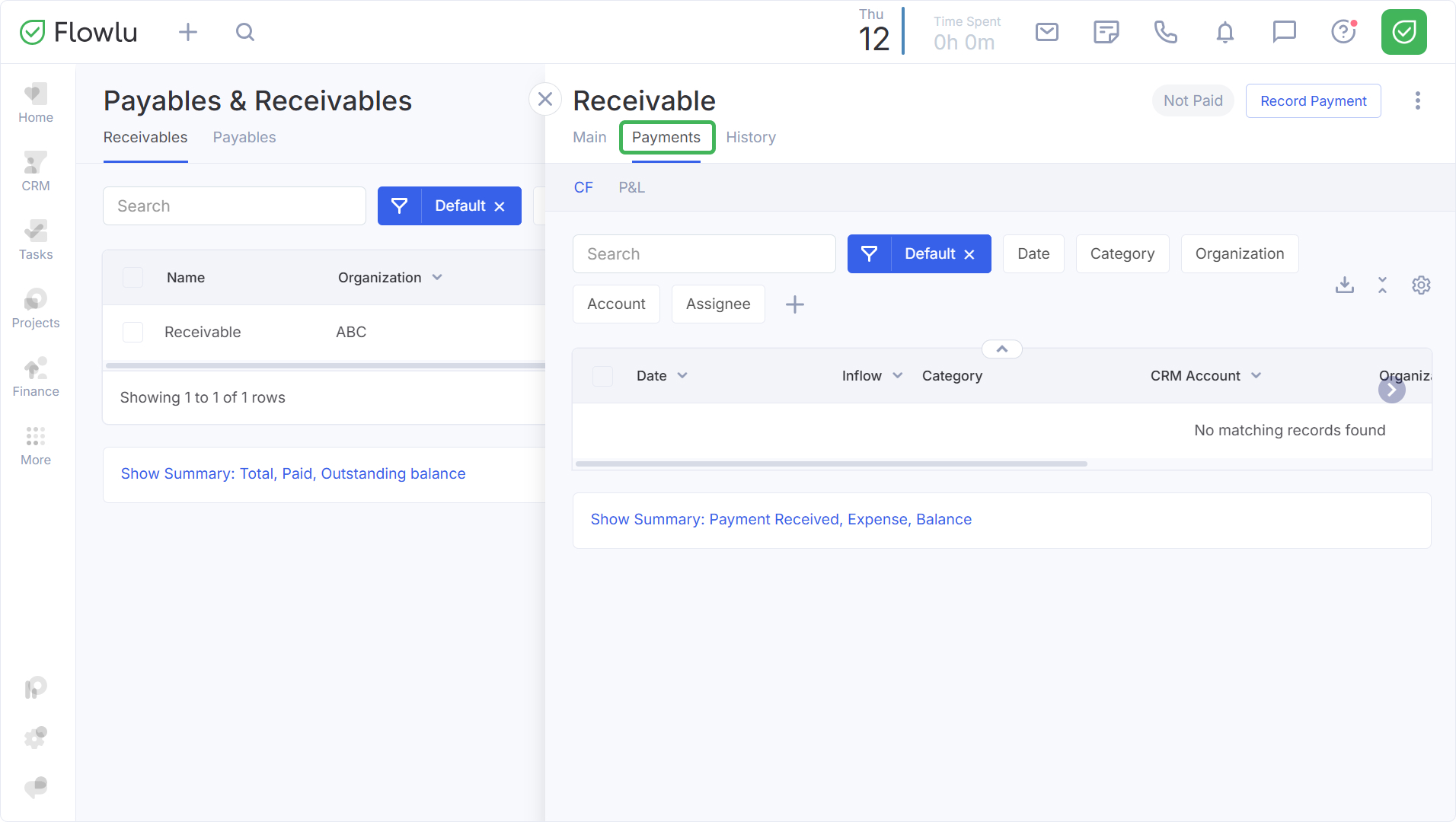Open the chat messages icon

tap(1284, 32)
